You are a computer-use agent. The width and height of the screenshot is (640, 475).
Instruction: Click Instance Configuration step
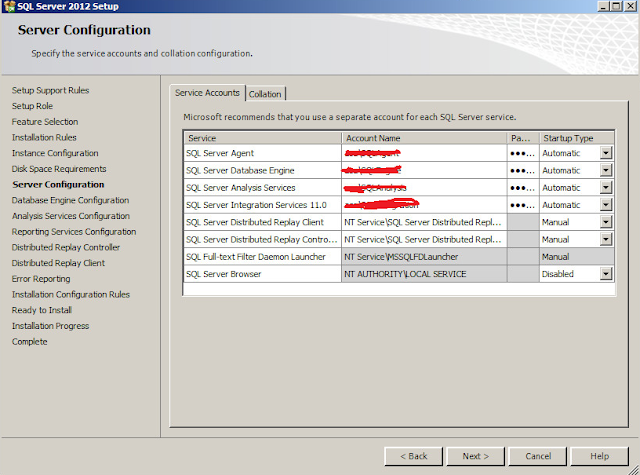(55, 153)
